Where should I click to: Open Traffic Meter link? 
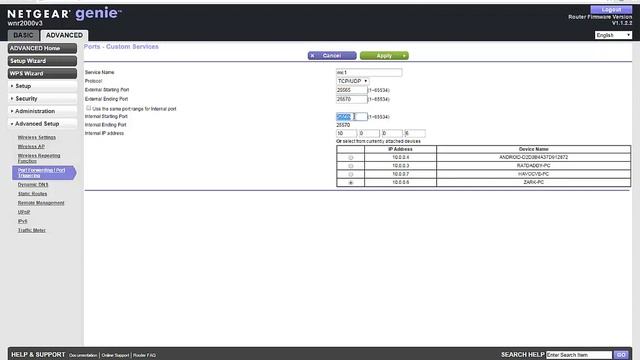click(x=31, y=230)
